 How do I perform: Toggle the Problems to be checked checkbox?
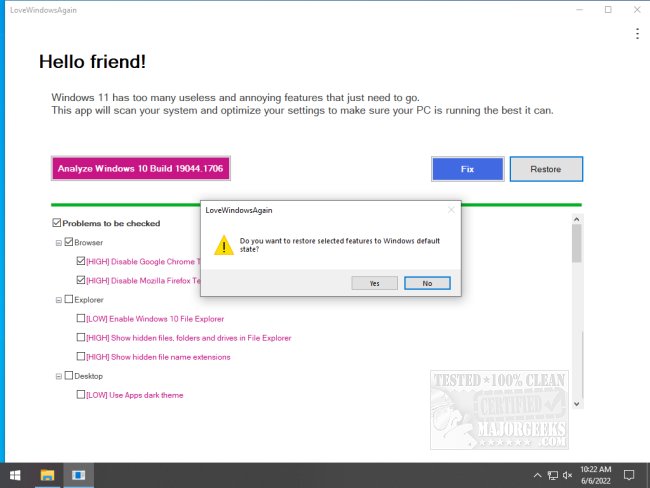pyautogui.click(x=57, y=223)
